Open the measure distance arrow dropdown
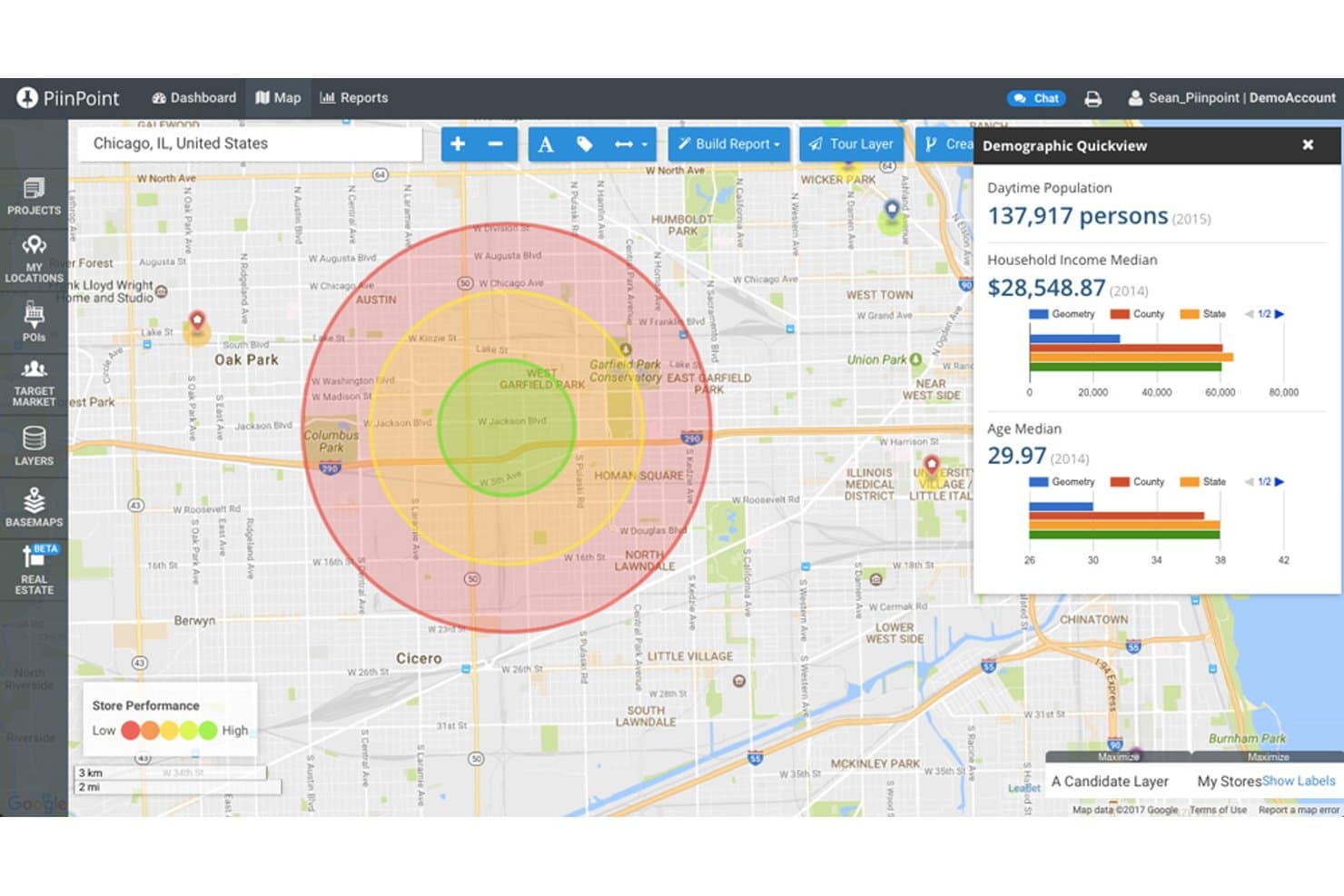Screen dimensions: 1344x896 coord(631,143)
